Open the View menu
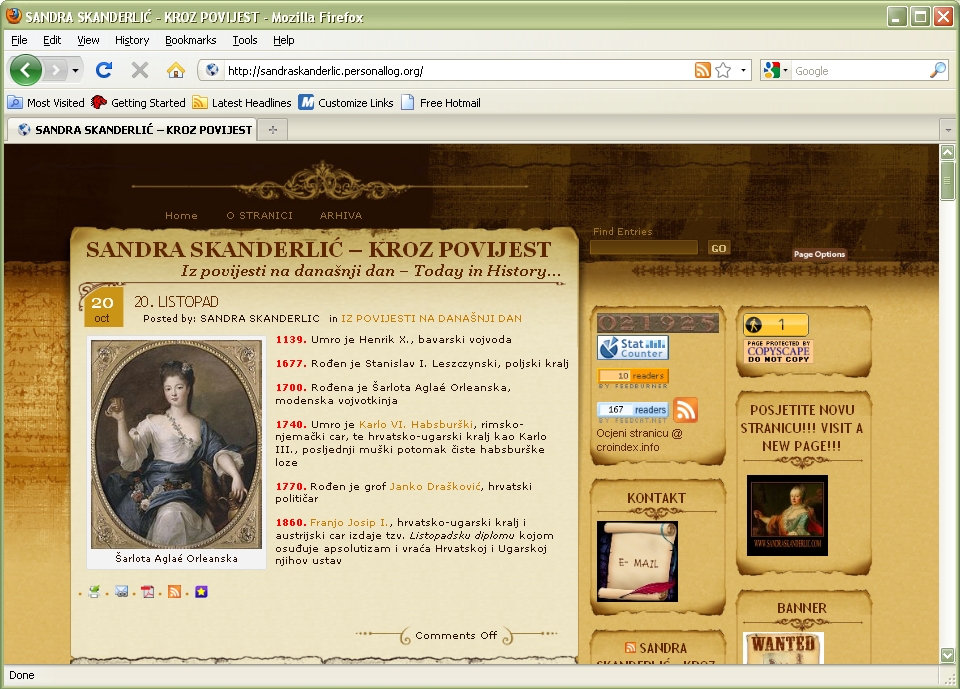The image size is (960, 689). click(88, 40)
